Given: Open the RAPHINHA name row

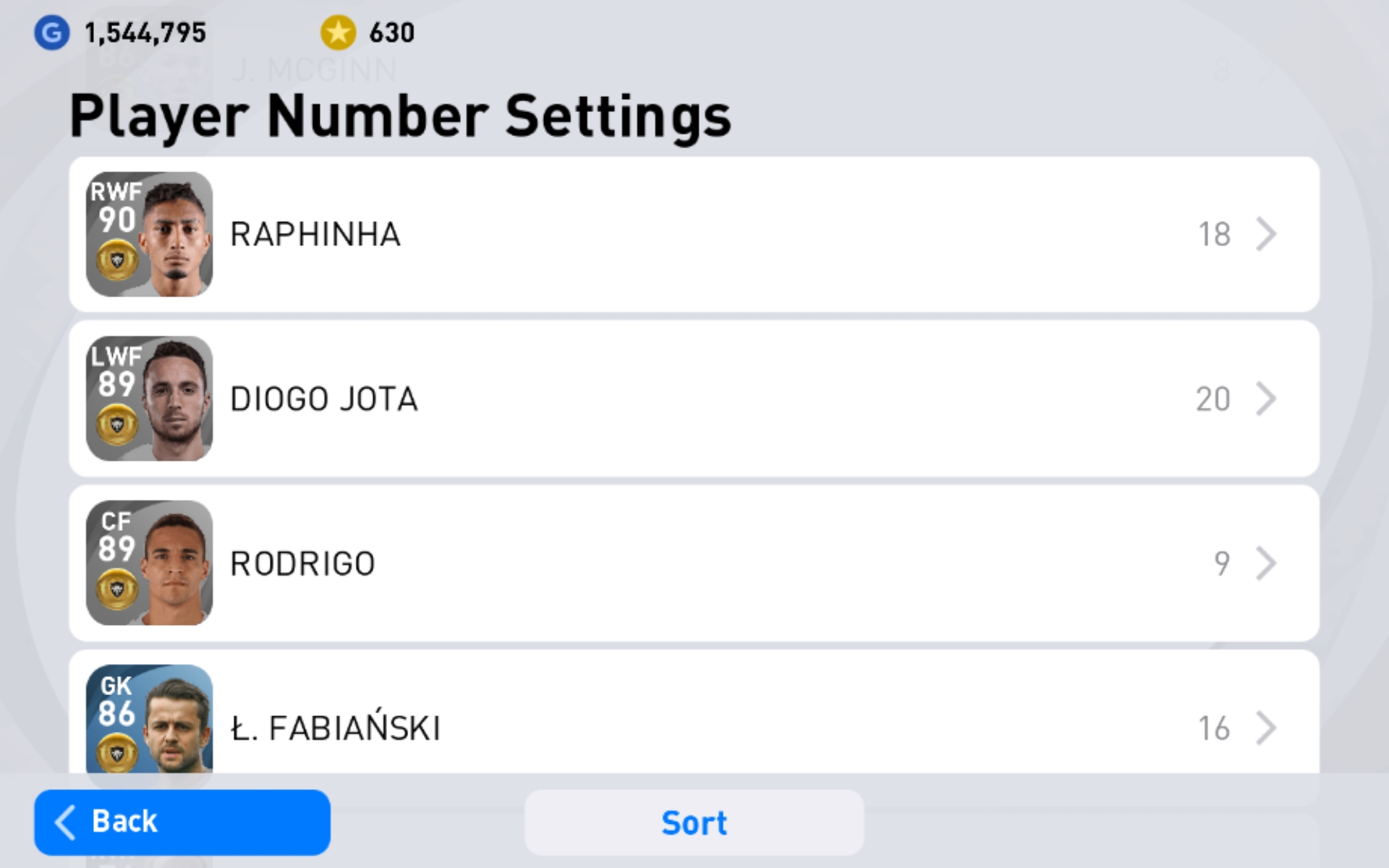Looking at the screenshot, I should pos(315,234).
